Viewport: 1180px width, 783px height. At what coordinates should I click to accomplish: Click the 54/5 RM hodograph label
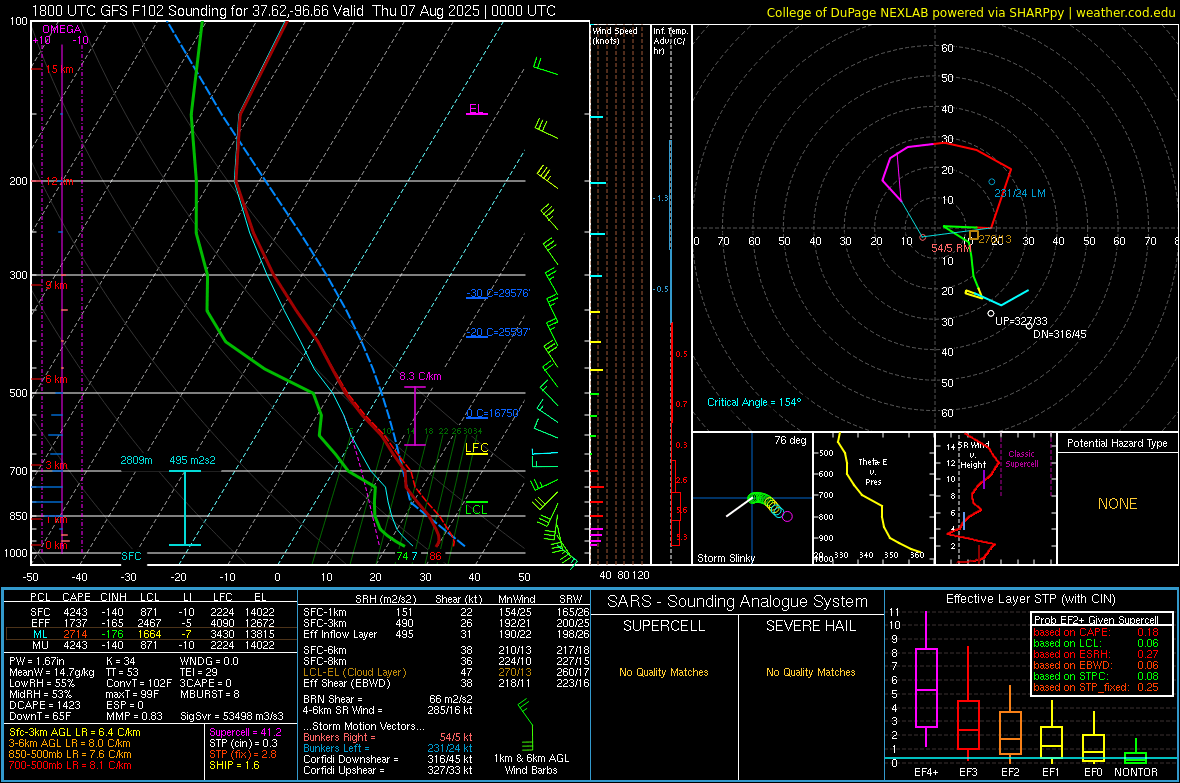[x=950, y=248]
